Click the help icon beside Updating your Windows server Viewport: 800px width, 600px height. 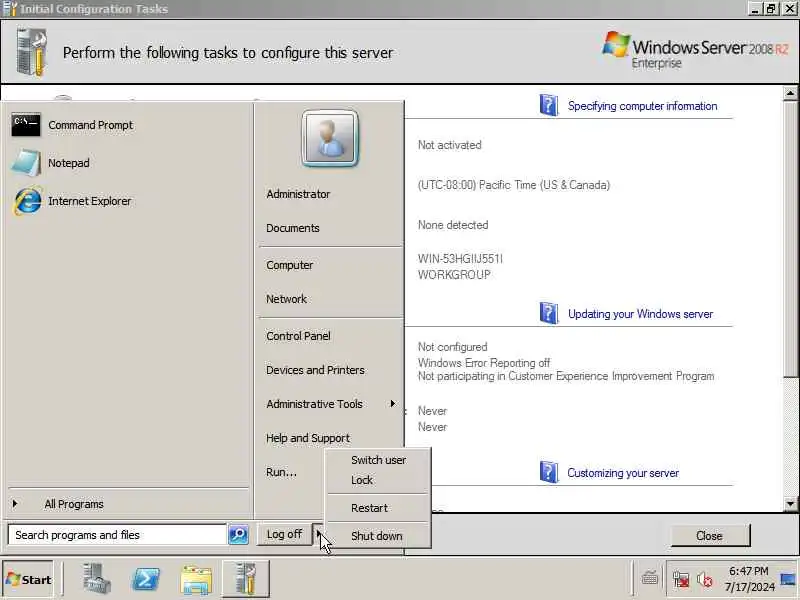coord(548,313)
